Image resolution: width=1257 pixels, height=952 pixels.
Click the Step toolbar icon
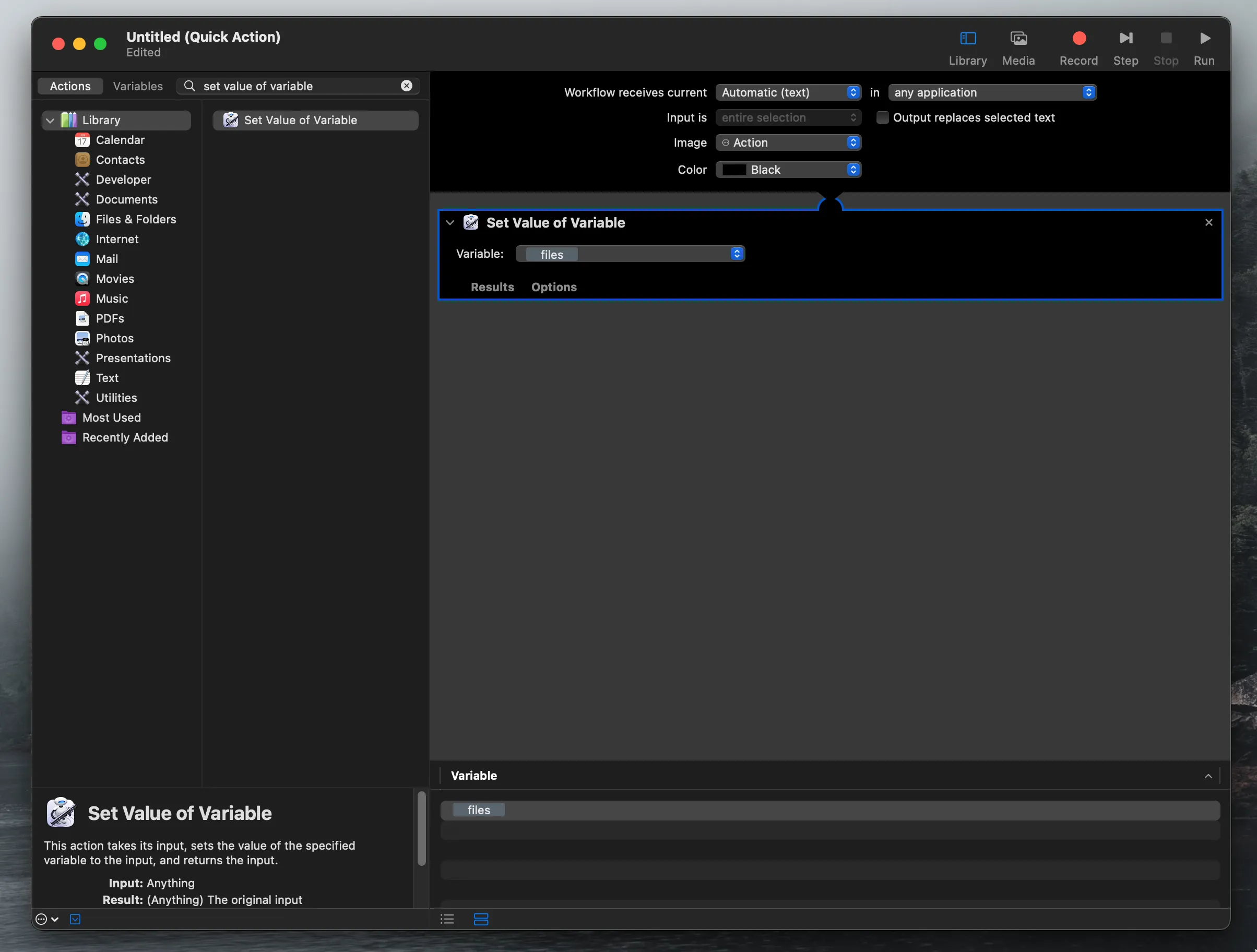[x=1126, y=46]
